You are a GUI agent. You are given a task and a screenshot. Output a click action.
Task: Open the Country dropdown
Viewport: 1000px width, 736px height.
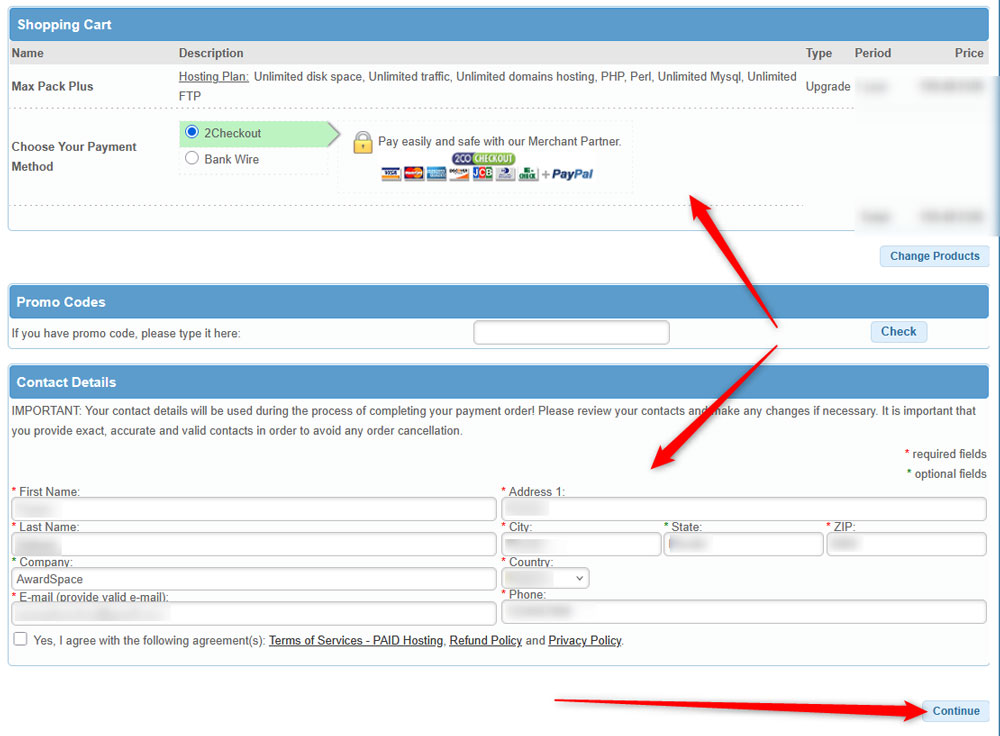coord(545,577)
